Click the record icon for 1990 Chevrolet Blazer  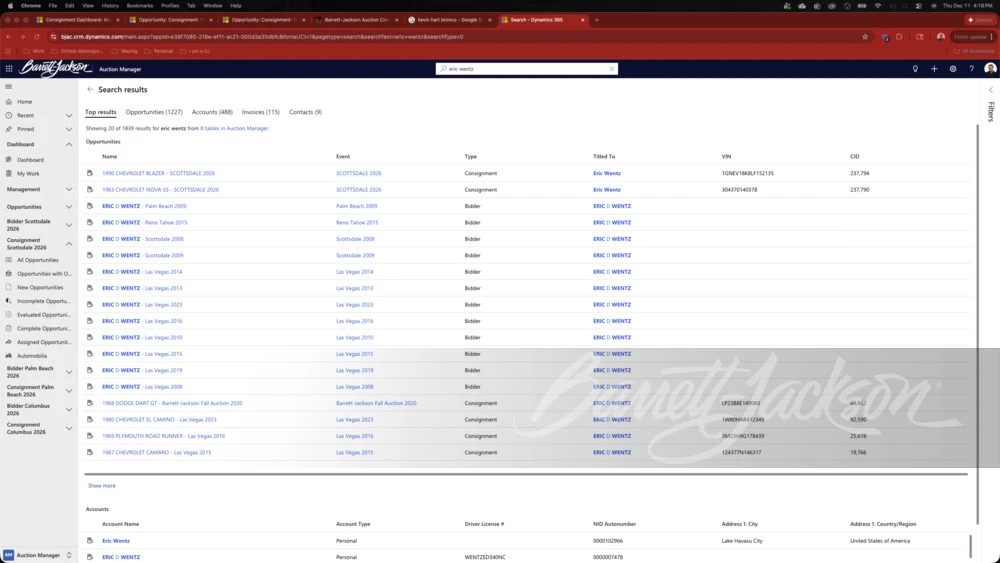pos(90,173)
